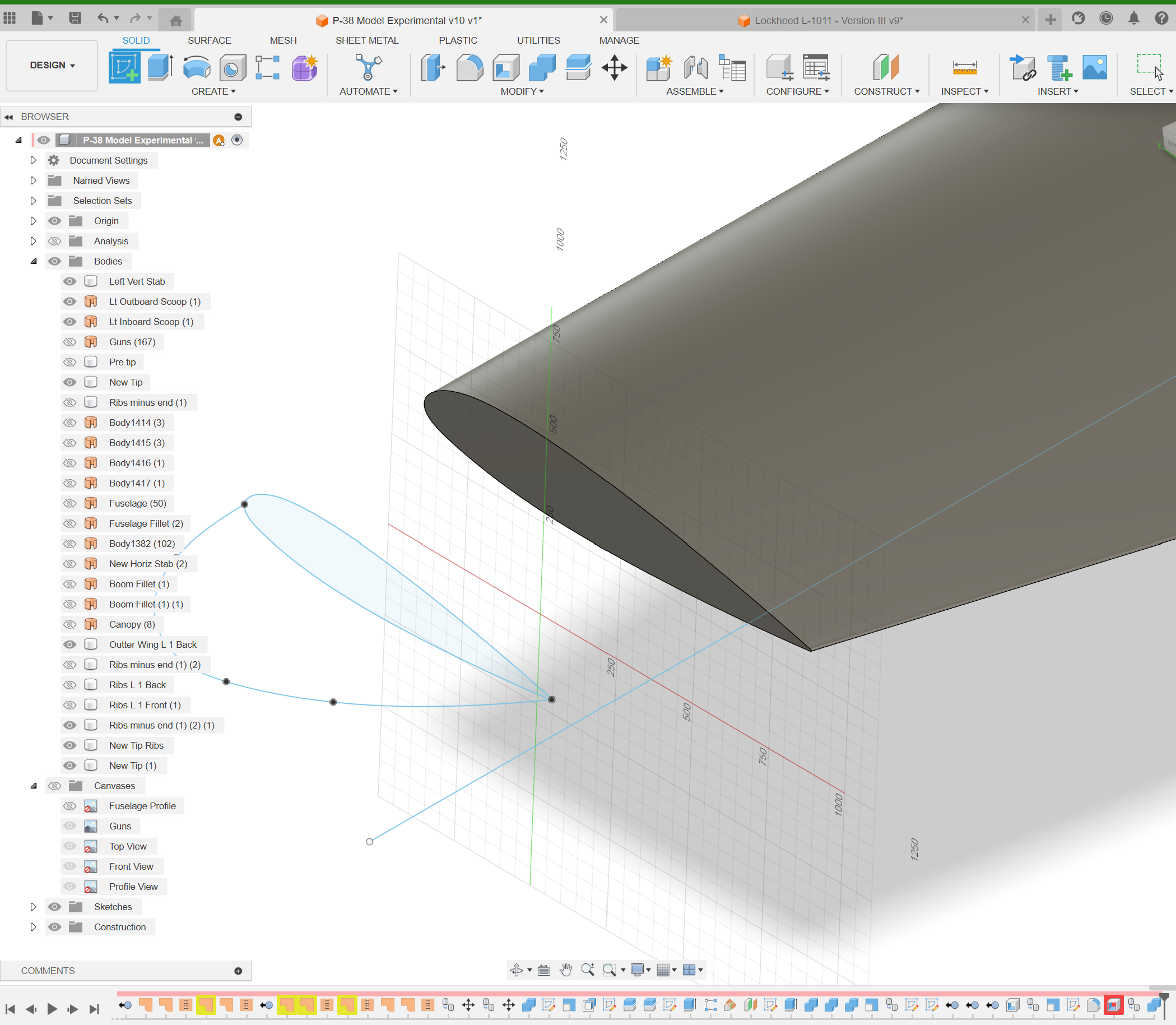
Task: Expand the Construction folder
Action: coord(33,927)
